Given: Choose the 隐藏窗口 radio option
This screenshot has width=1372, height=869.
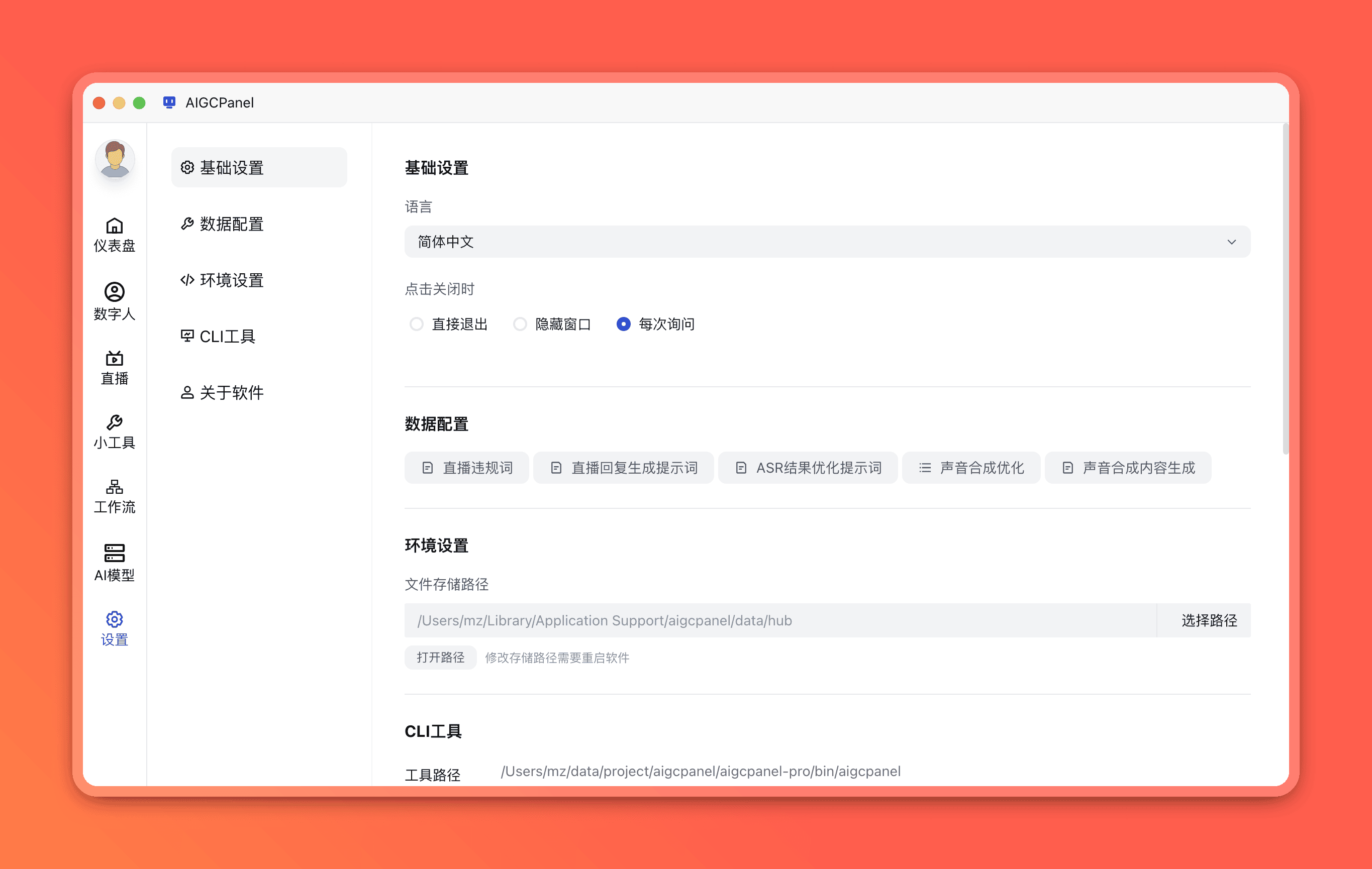Looking at the screenshot, I should [552, 324].
